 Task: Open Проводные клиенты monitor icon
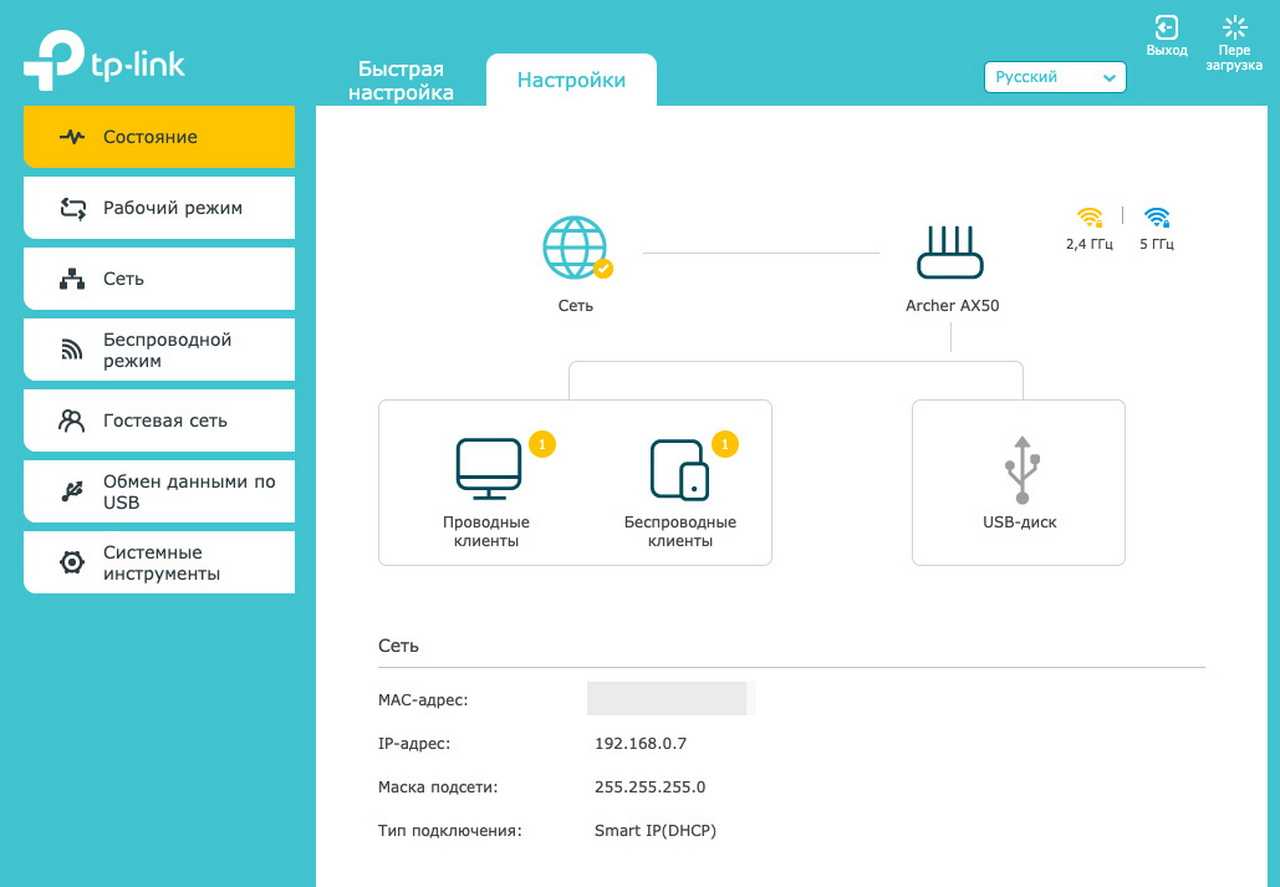click(488, 468)
